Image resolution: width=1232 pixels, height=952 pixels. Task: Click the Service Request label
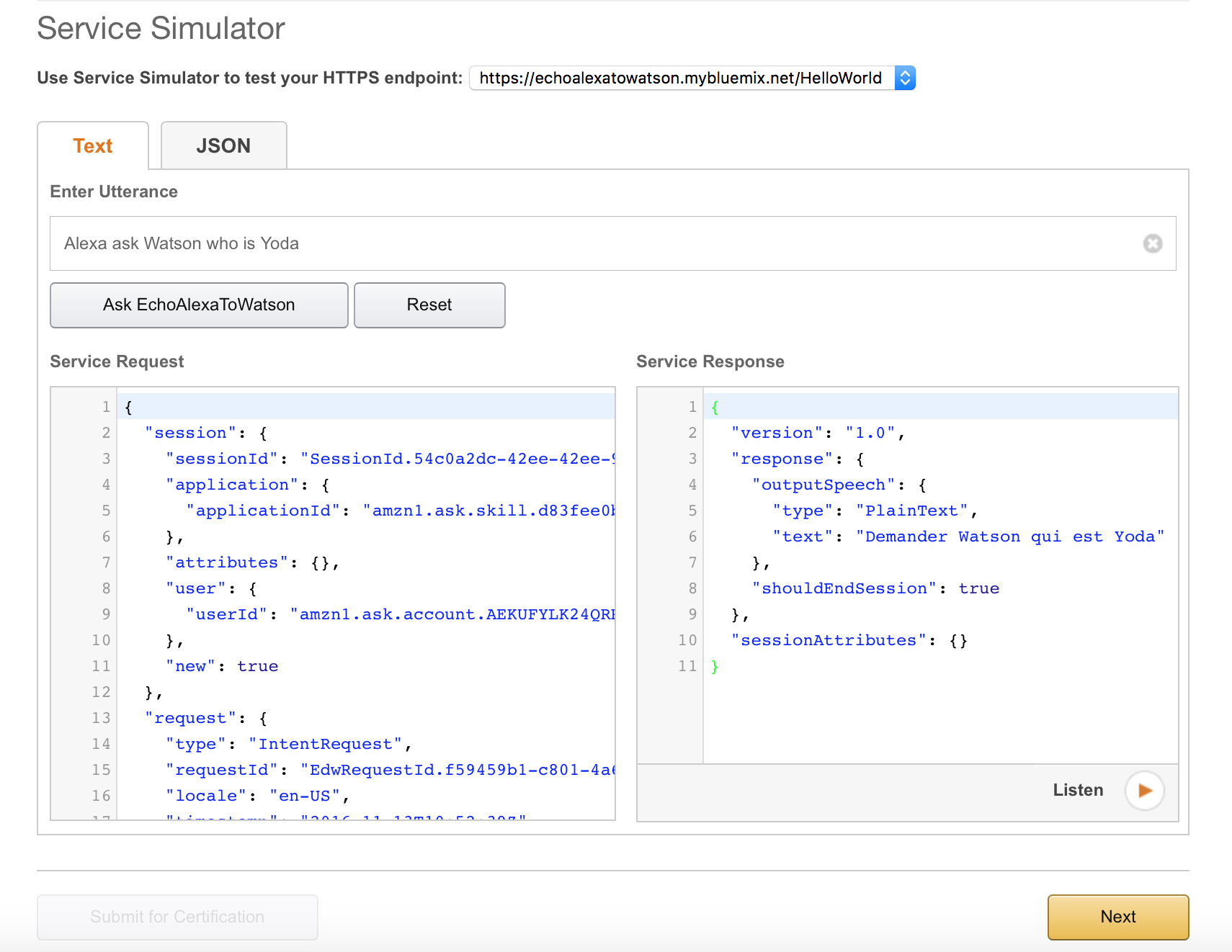[117, 362]
